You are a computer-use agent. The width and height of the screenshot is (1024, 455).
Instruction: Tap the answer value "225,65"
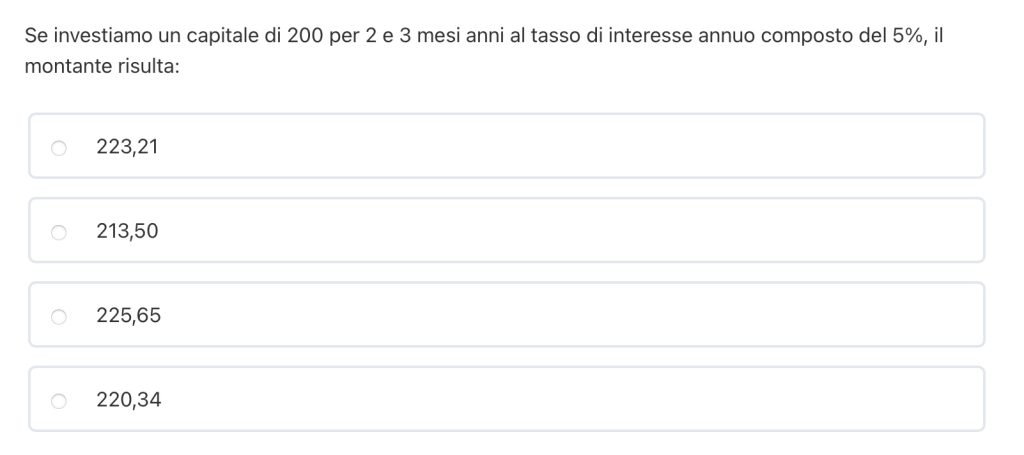pyautogui.click(x=128, y=317)
